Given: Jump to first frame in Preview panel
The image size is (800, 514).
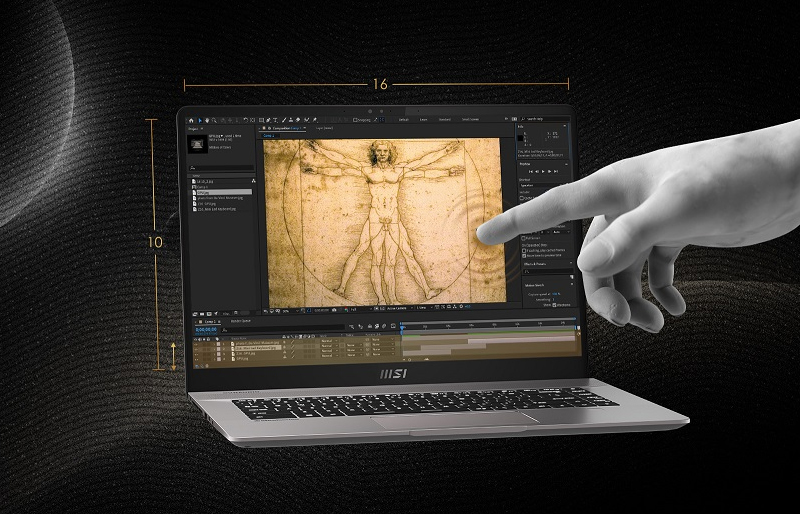Looking at the screenshot, I should [529, 171].
